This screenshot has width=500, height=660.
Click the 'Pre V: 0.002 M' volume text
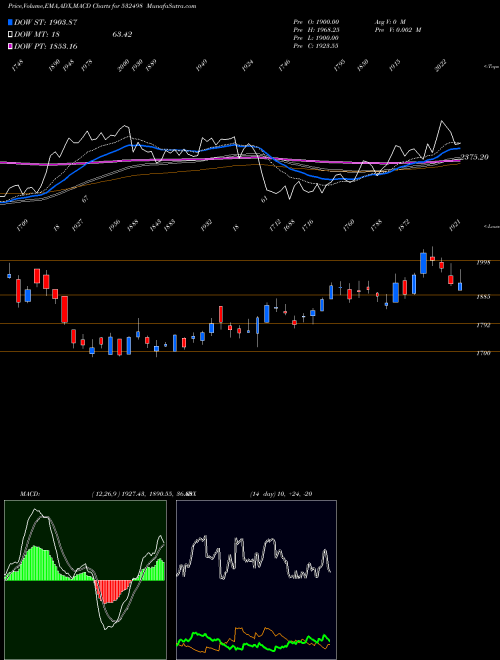[398, 30]
